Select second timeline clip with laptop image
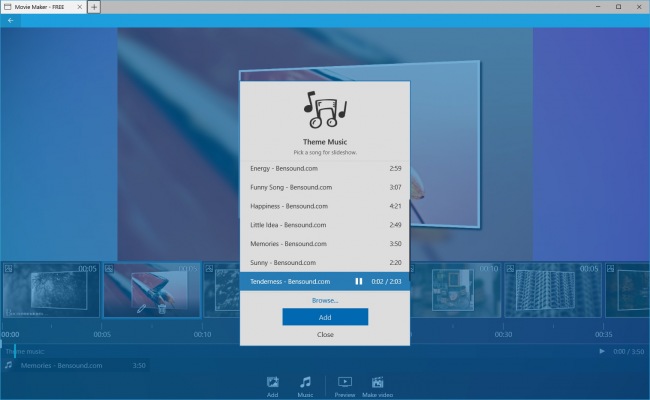The width and height of the screenshot is (650, 400). point(152,290)
